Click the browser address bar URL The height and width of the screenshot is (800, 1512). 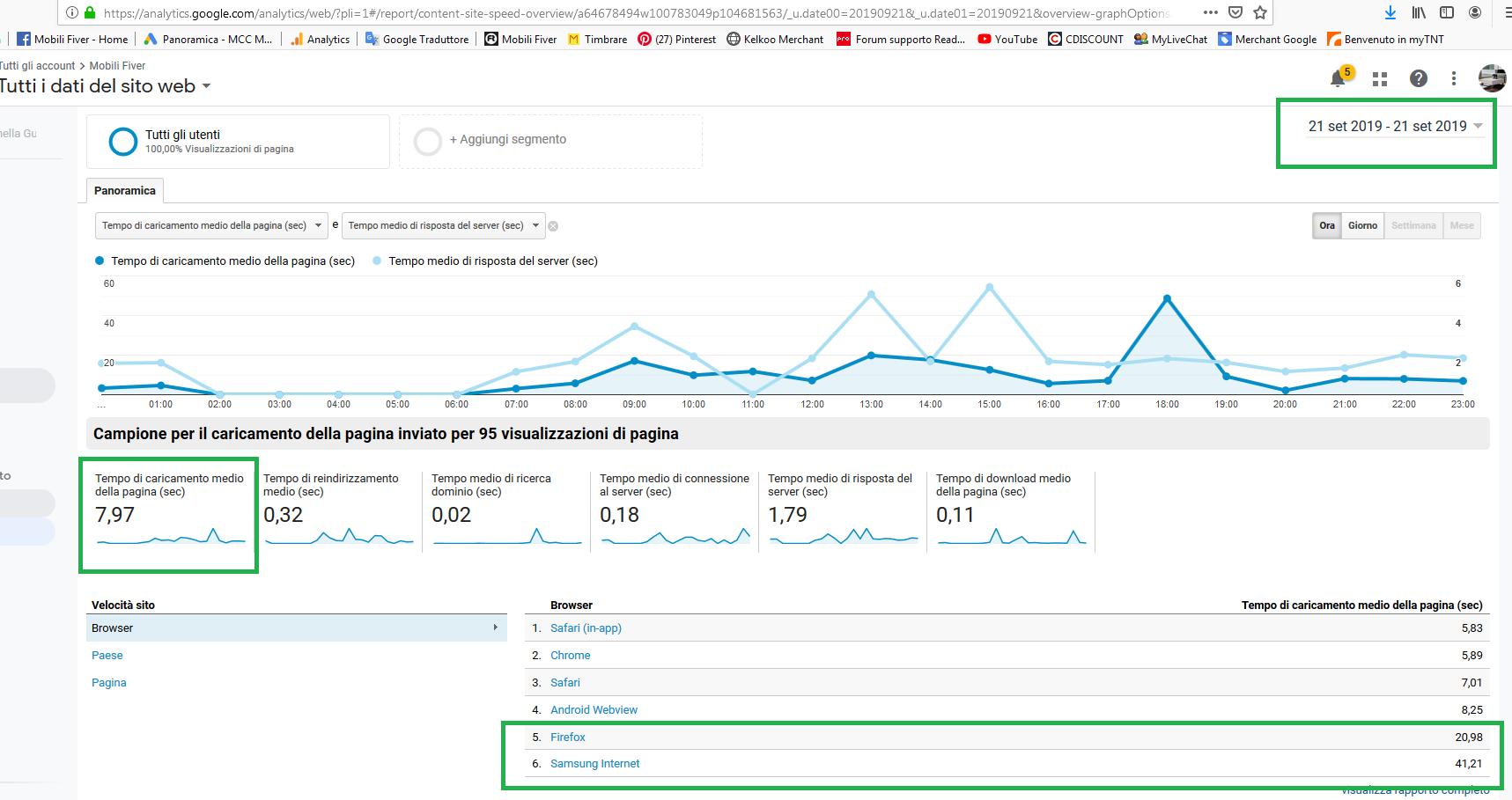click(x=634, y=13)
